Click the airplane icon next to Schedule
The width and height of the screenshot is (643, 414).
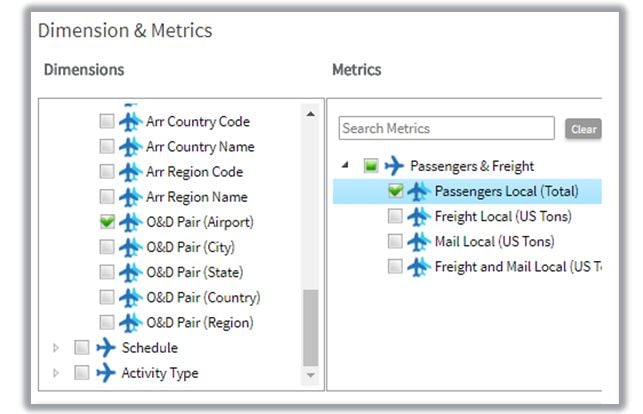coord(105,348)
